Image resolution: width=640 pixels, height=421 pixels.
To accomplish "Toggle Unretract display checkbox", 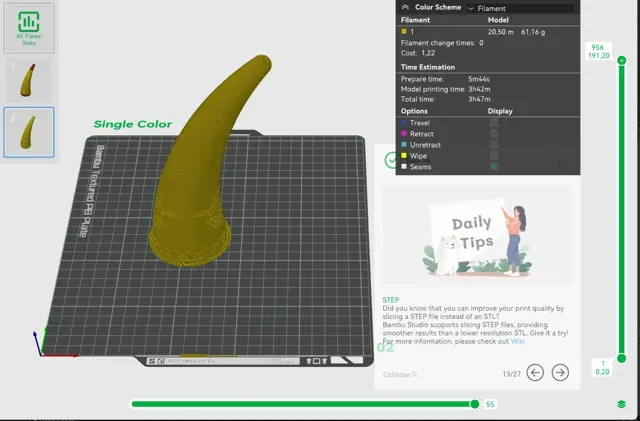I will point(494,145).
